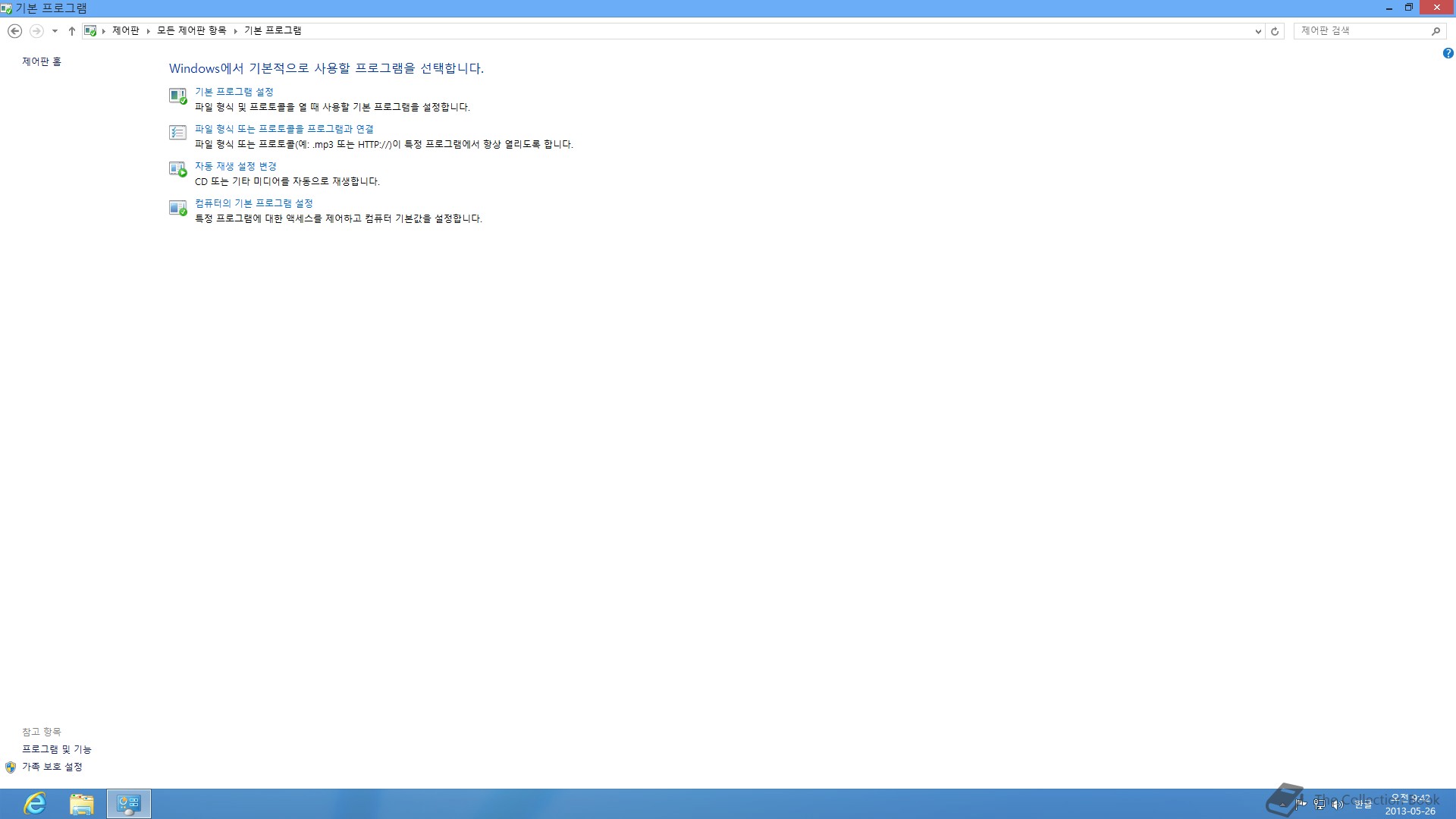This screenshot has height=819, width=1456.
Task: Close the 기본 프로그램 window
Action: point(1436,8)
